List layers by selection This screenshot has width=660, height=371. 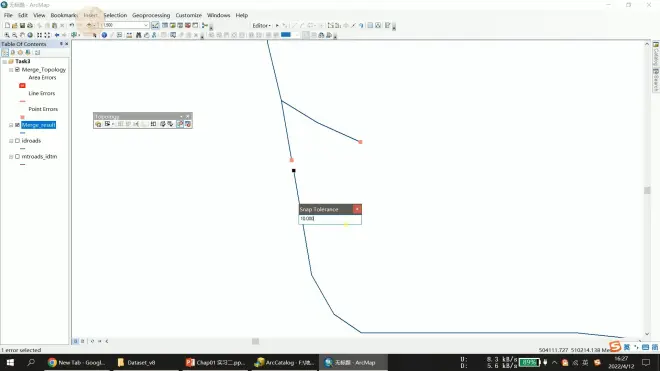coord(28,53)
